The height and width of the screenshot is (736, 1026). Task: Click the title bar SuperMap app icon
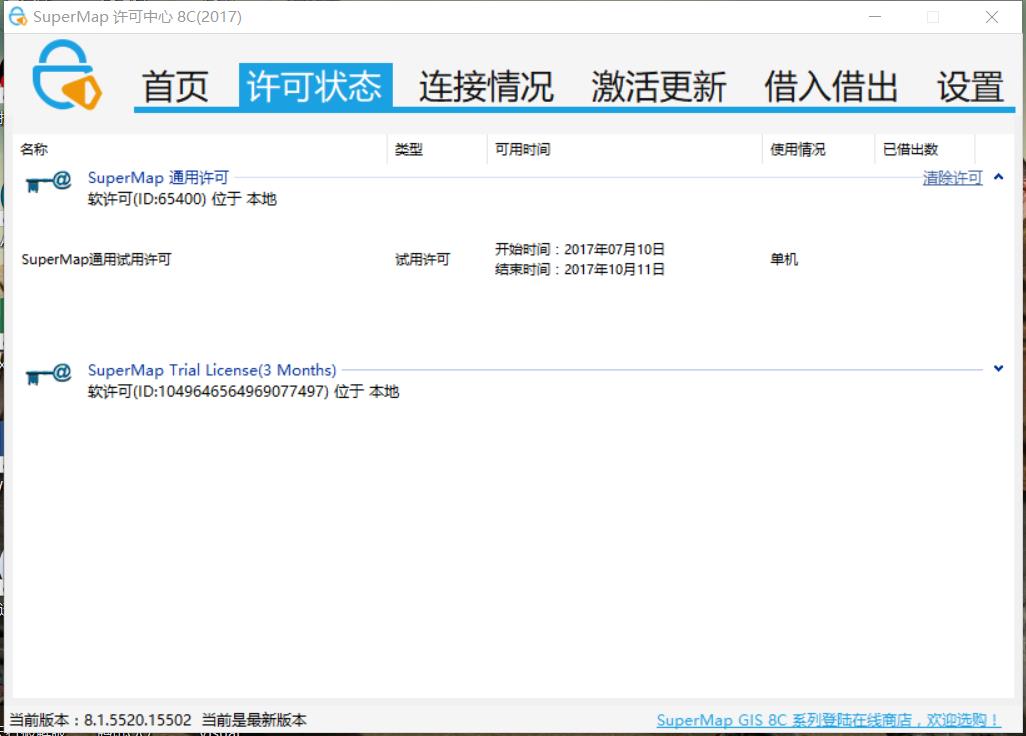tap(18, 16)
